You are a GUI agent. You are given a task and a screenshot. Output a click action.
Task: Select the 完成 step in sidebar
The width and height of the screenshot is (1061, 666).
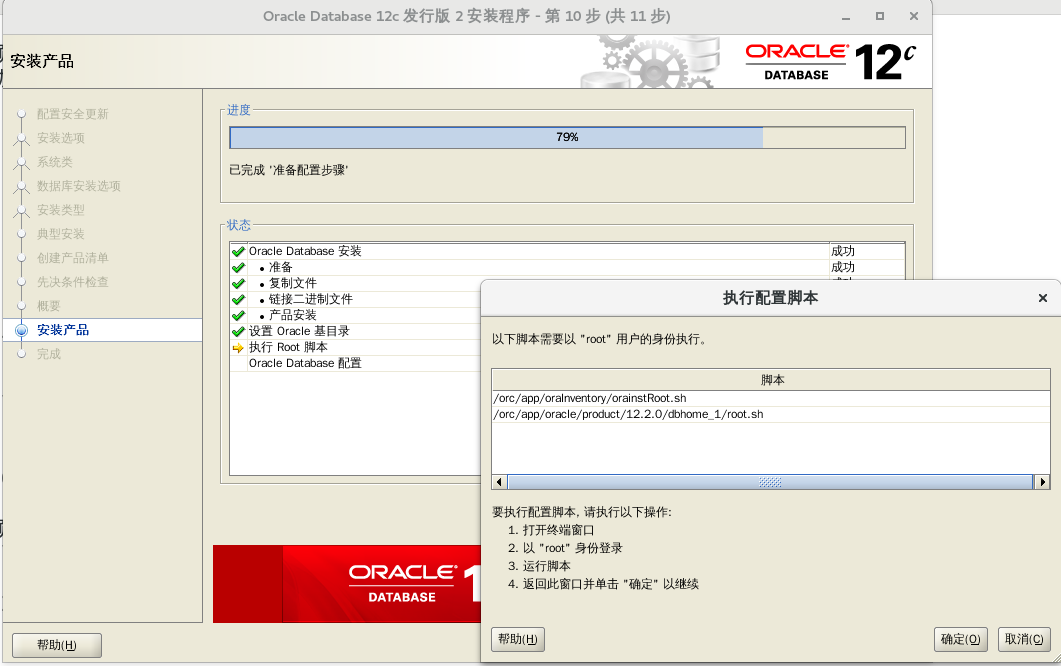[49, 354]
